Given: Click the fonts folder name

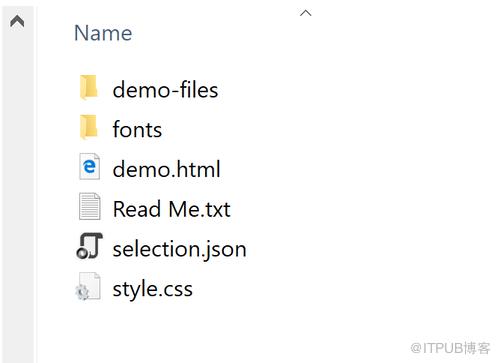Looking at the screenshot, I should [x=137, y=129].
